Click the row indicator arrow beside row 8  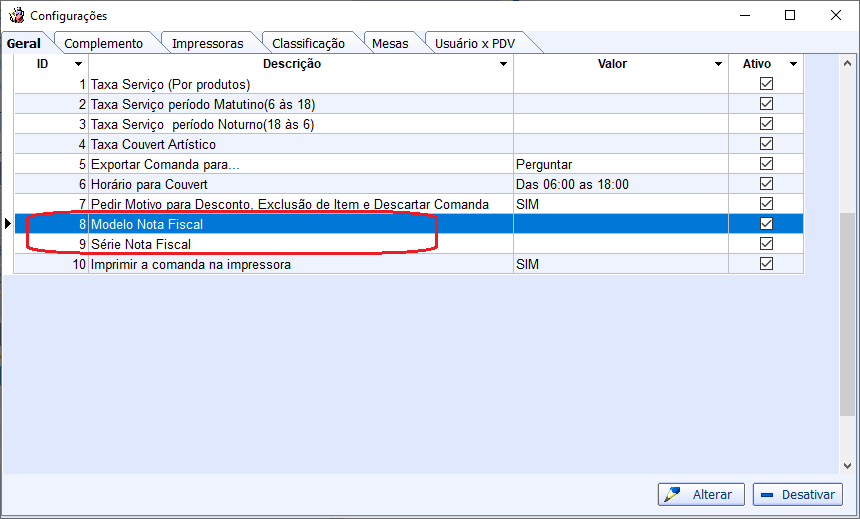(8, 224)
